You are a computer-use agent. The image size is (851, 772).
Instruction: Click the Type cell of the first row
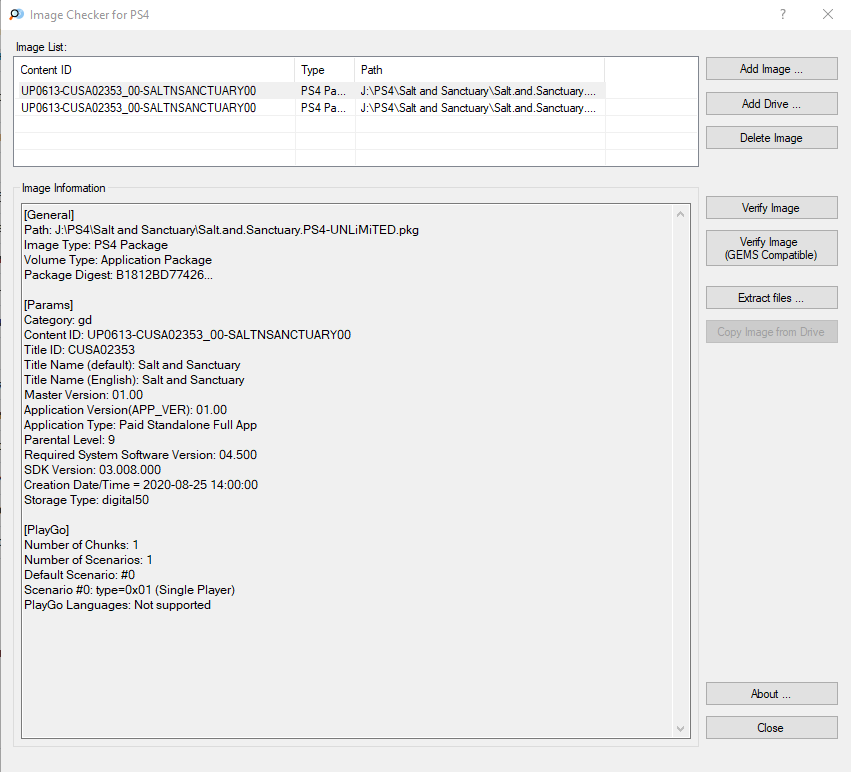323,91
